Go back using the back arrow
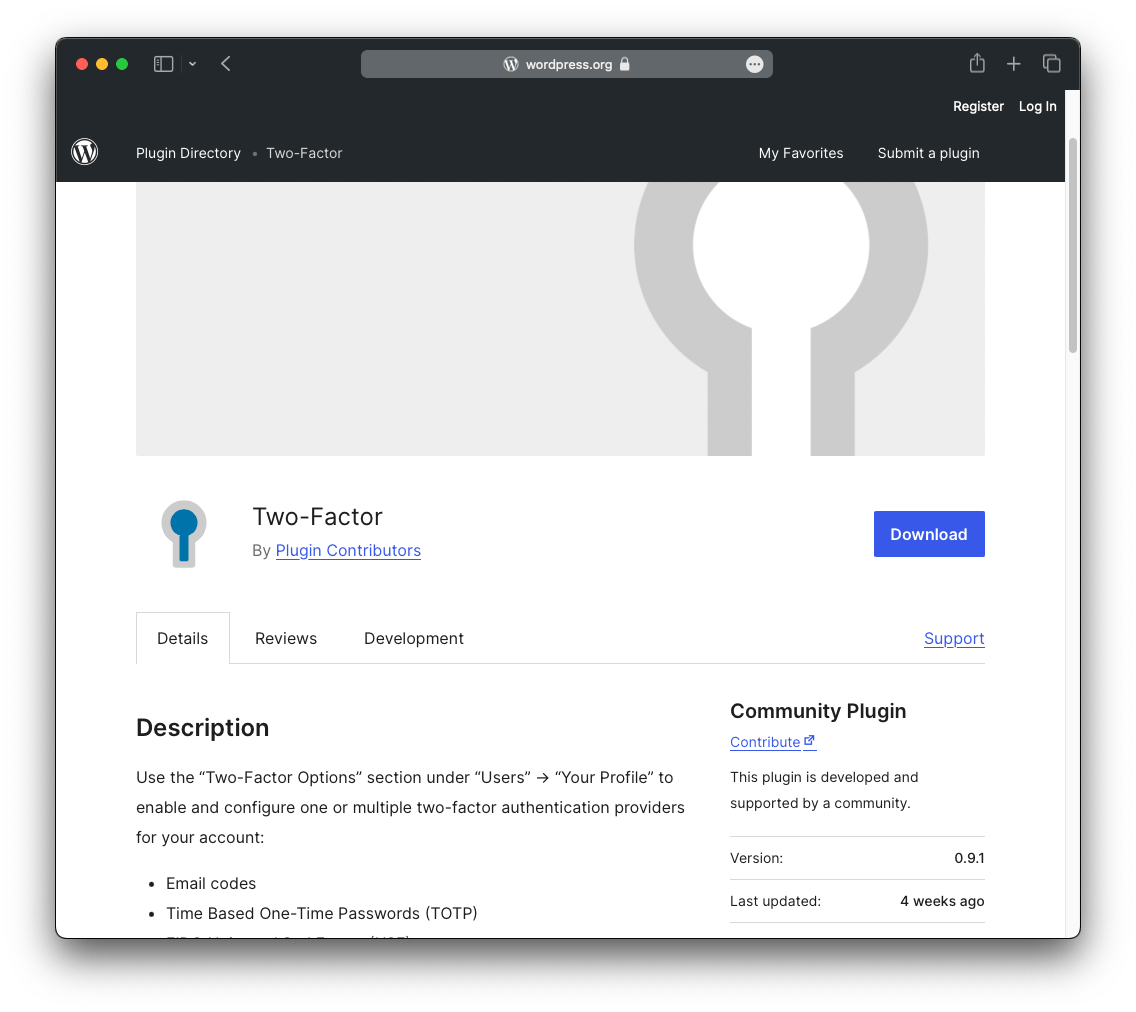Screen dimensions: 1136x1012 point(225,63)
